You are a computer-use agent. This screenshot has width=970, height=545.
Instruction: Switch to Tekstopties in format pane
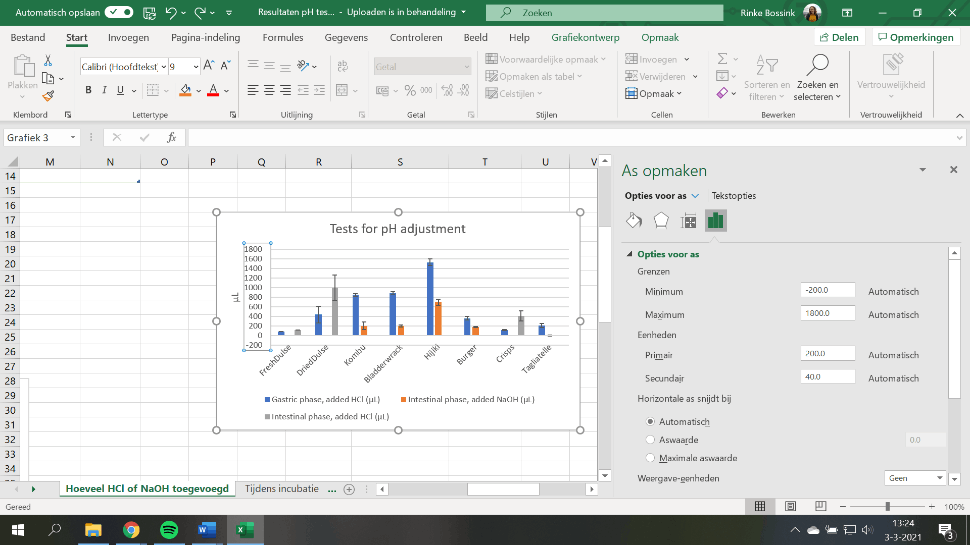coord(734,196)
